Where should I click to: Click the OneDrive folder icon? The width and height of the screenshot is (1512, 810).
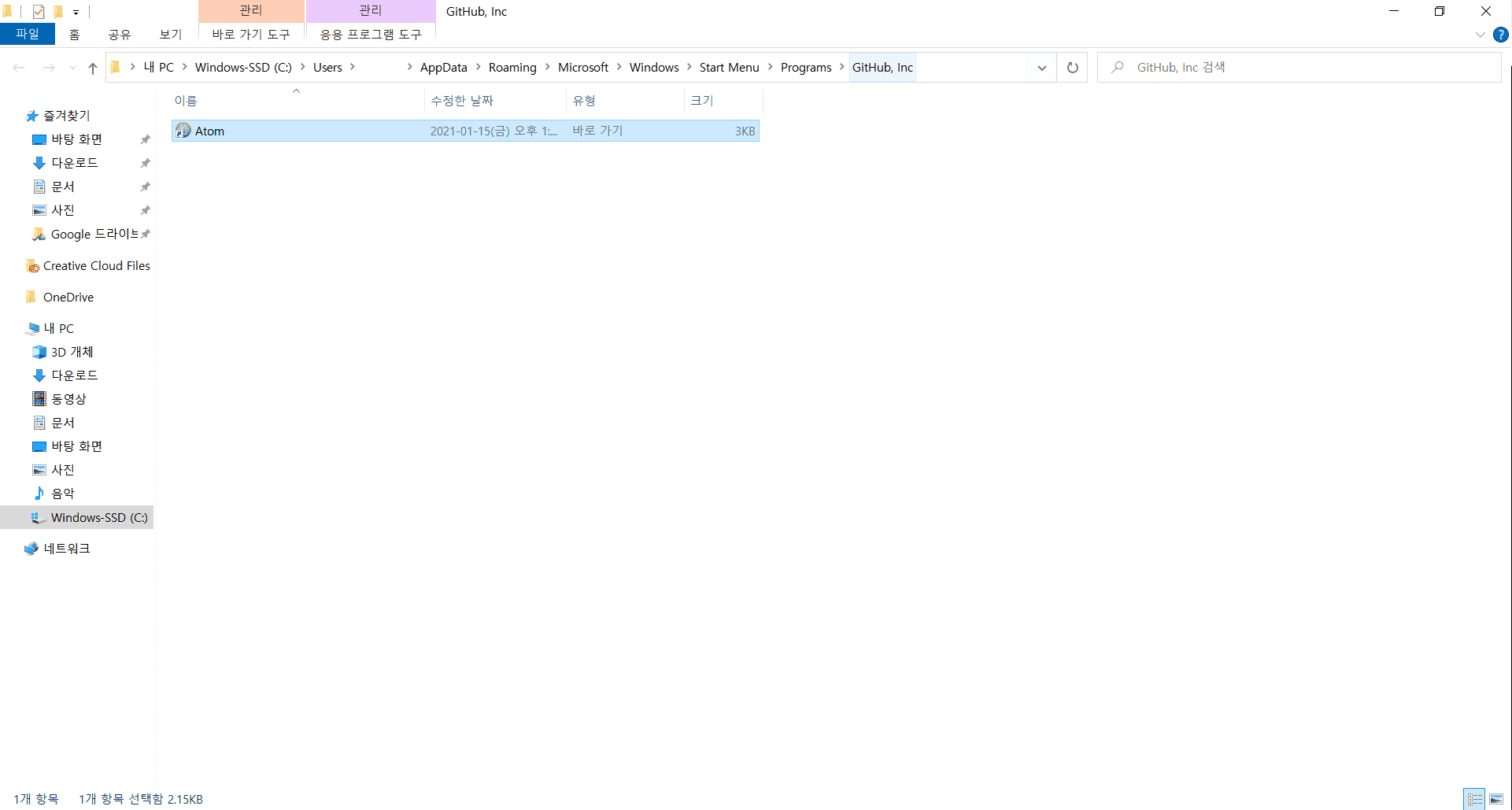pos(31,297)
